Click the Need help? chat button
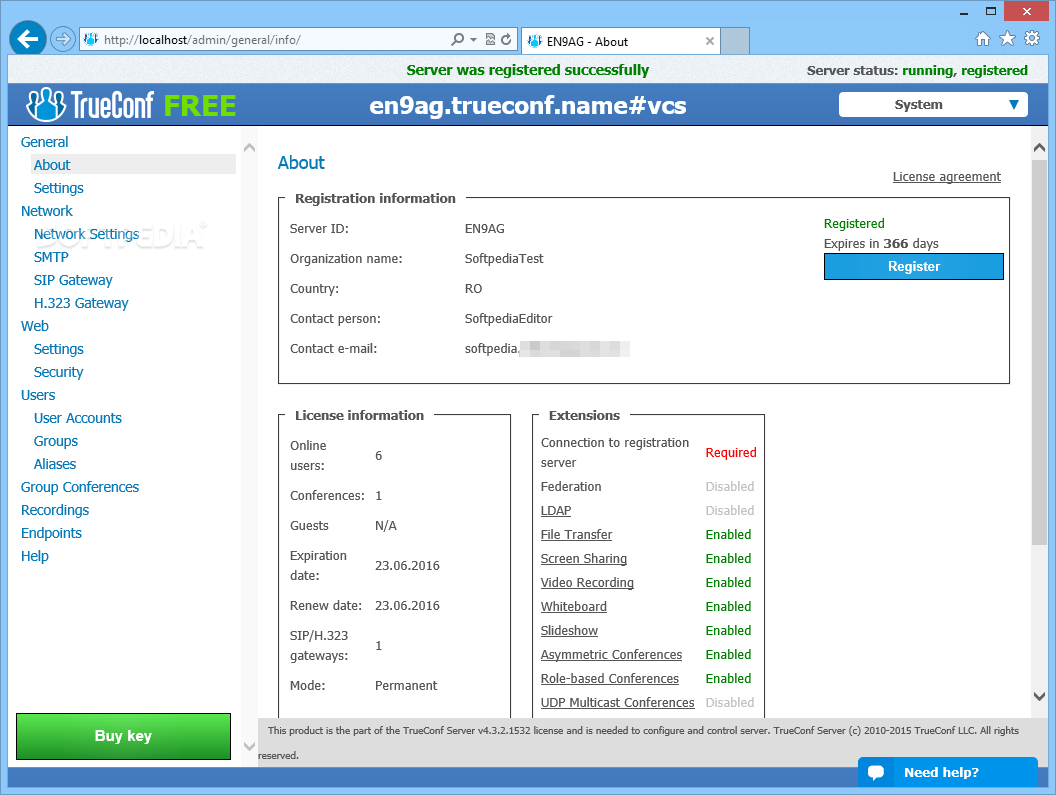Image resolution: width=1056 pixels, height=795 pixels. [x=947, y=772]
